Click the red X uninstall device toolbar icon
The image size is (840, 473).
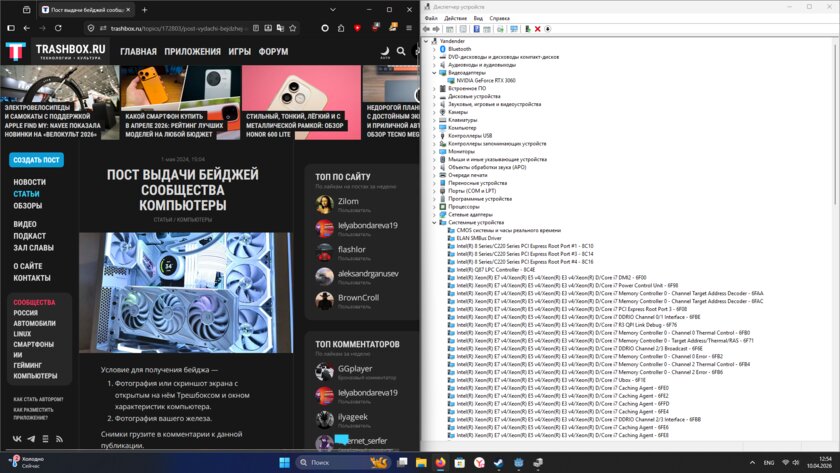coord(537,29)
